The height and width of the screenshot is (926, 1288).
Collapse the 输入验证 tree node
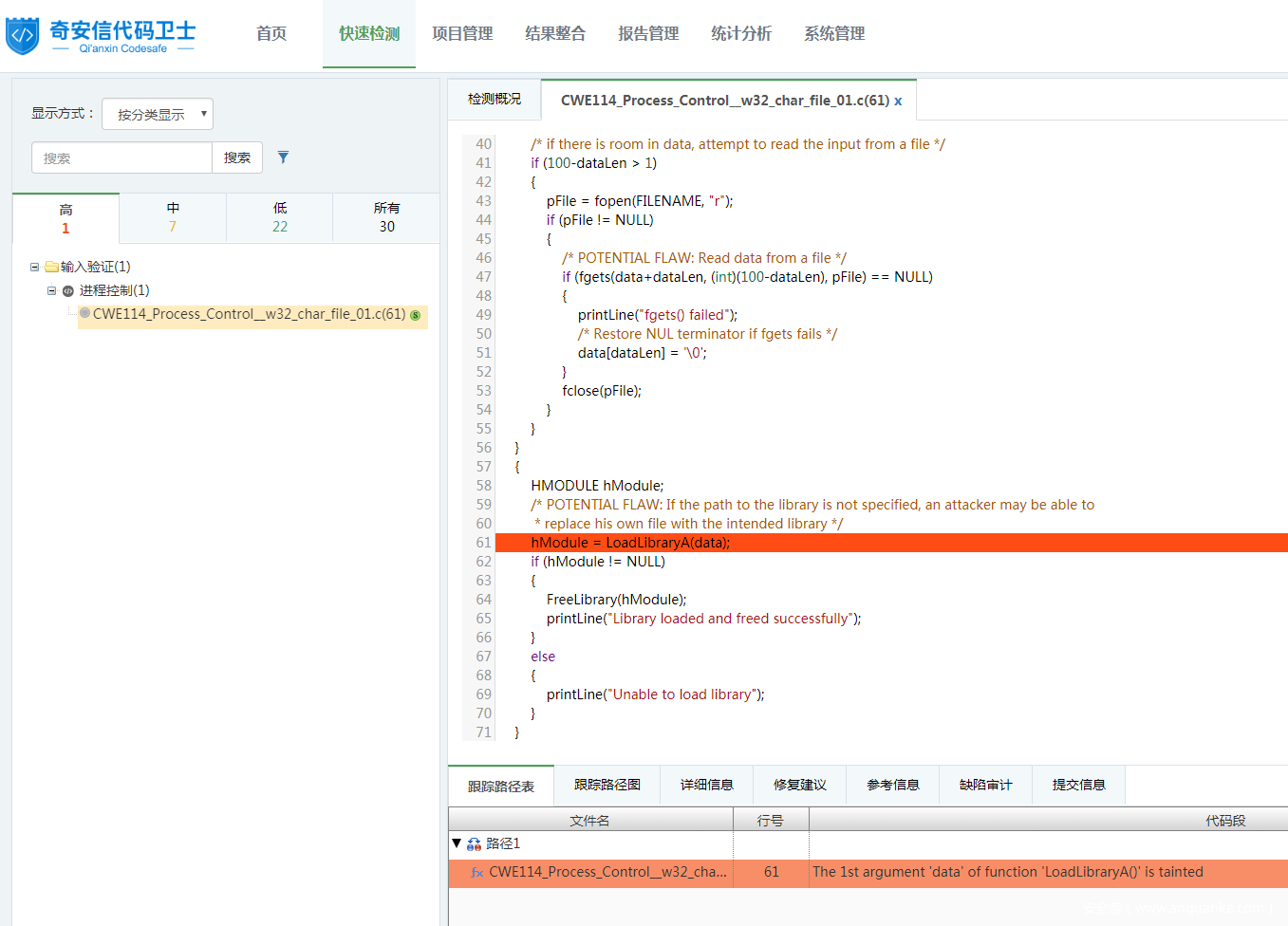point(34,267)
